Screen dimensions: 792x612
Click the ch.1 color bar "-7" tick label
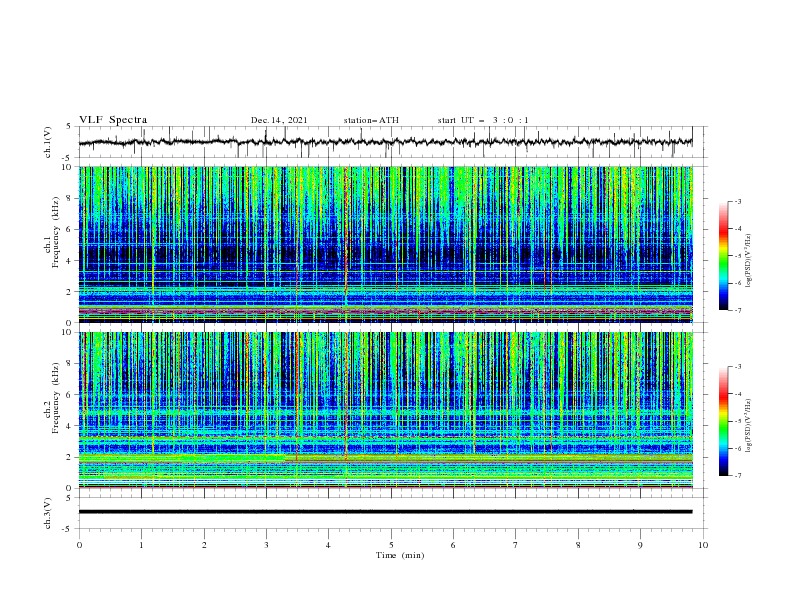737,310
